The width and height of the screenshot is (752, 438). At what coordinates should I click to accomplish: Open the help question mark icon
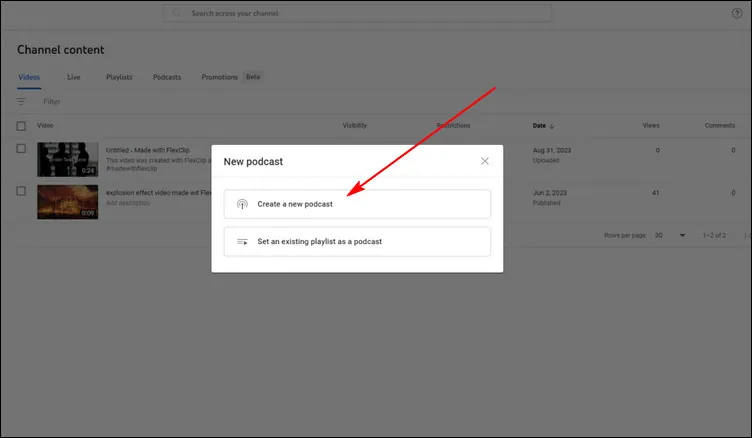coord(737,13)
